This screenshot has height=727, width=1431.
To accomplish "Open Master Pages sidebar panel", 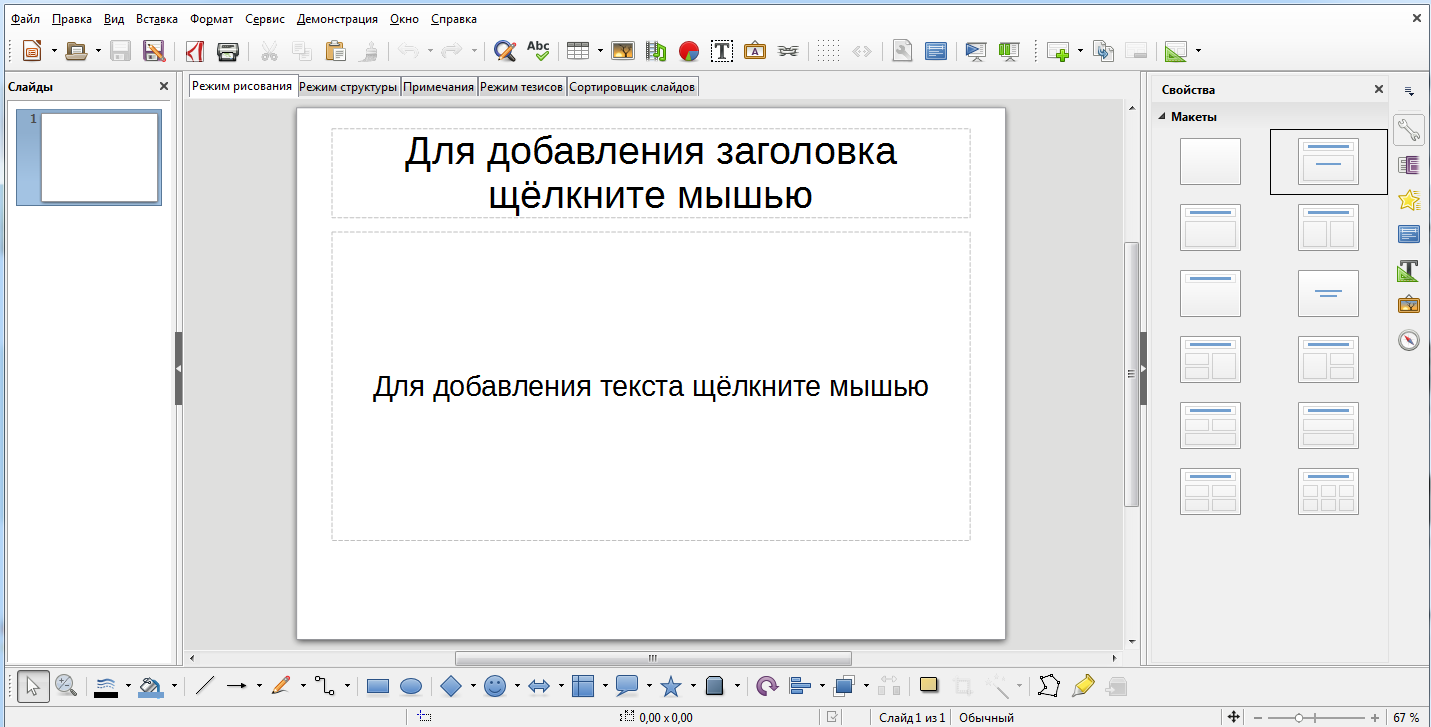I will pyautogui.click(x=1409, y=235).
